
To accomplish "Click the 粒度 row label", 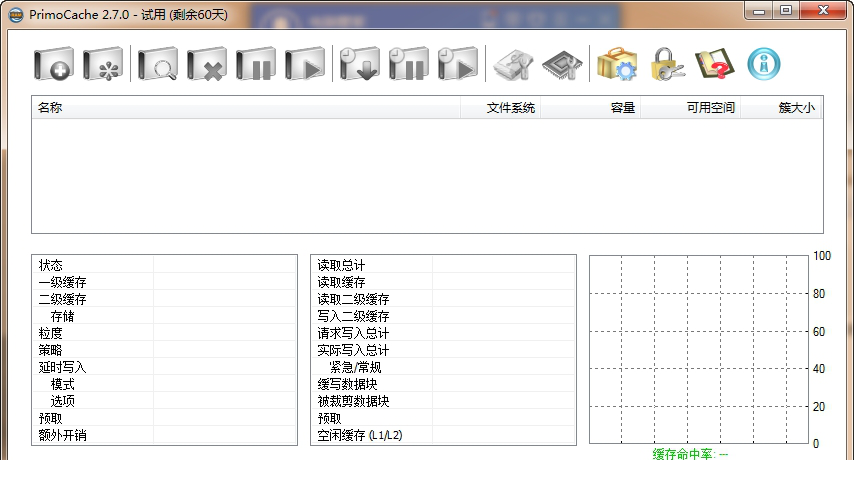I will 51,333.
